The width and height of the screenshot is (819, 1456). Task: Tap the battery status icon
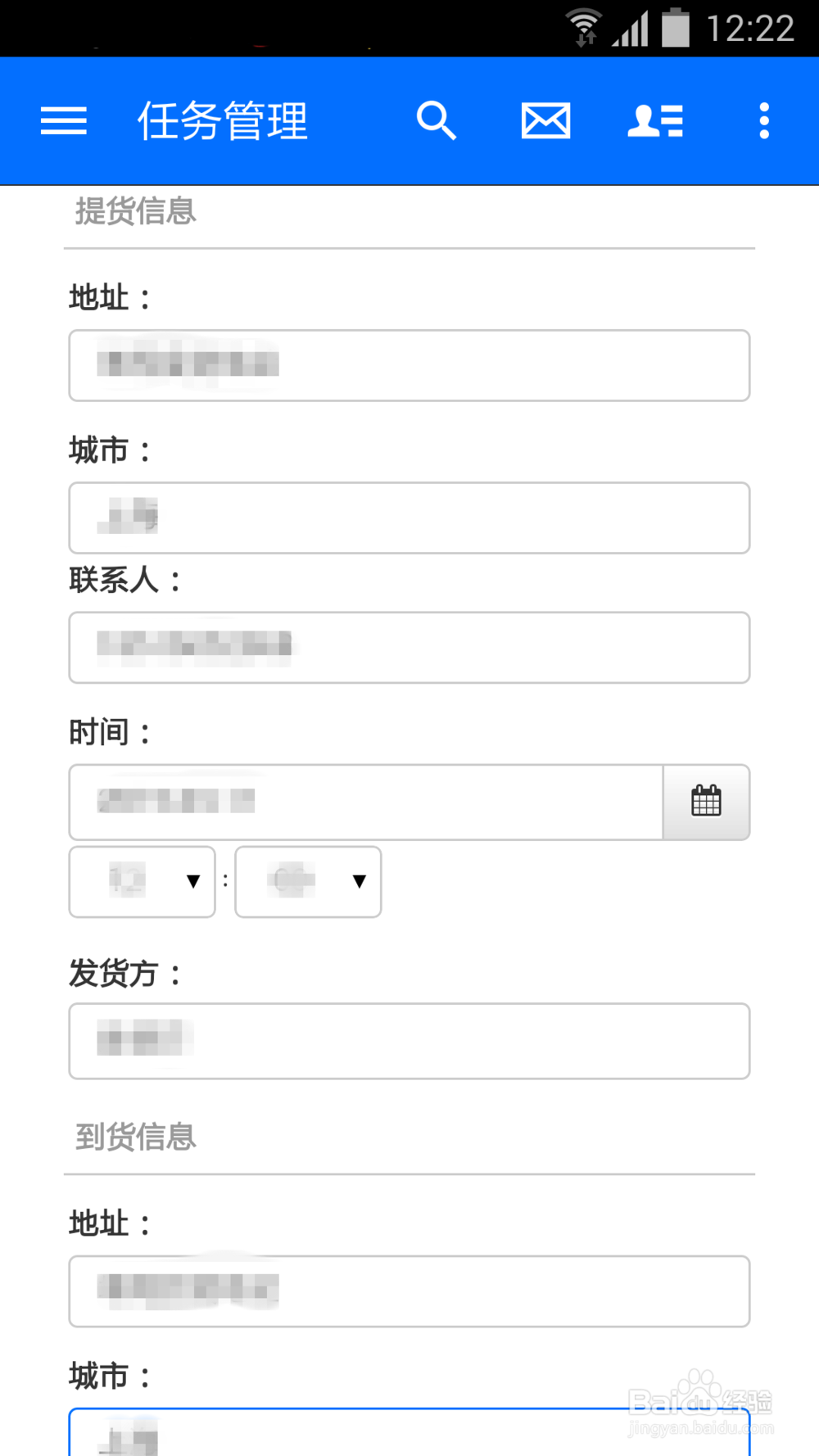676,27
